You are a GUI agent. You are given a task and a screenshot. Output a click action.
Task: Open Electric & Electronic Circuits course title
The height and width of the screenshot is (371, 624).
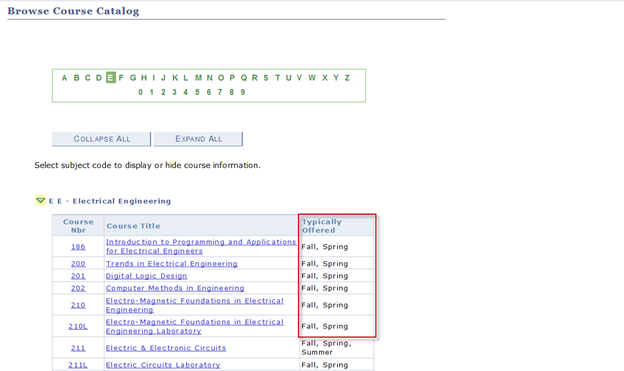166,348
